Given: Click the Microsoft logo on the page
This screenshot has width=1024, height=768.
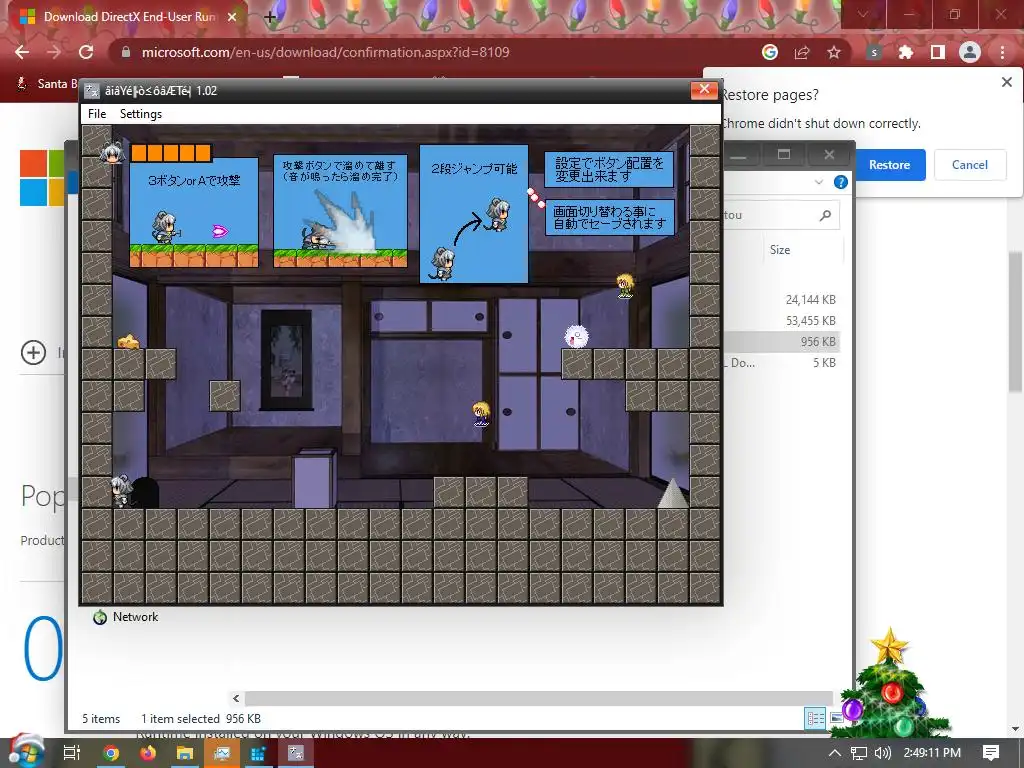Looking at the screenshot, I should (42, 178).
